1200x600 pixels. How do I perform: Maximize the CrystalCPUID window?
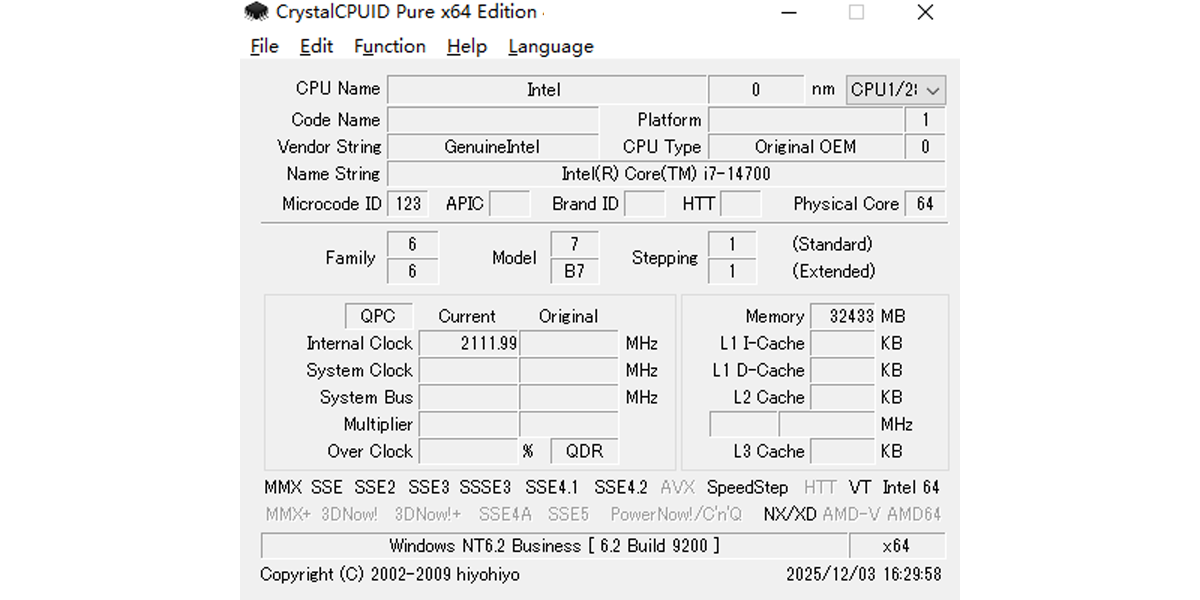(856, 13)
